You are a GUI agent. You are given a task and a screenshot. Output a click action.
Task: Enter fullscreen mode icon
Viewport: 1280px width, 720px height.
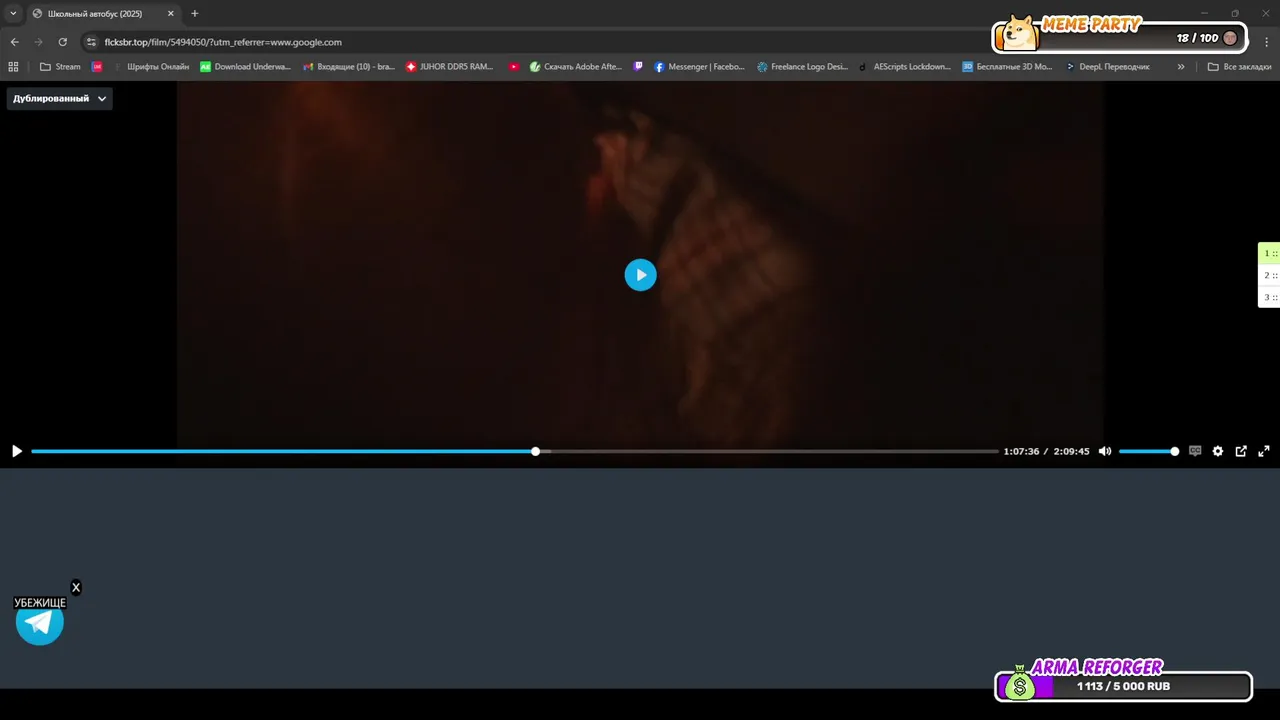tap(1264, 451)
